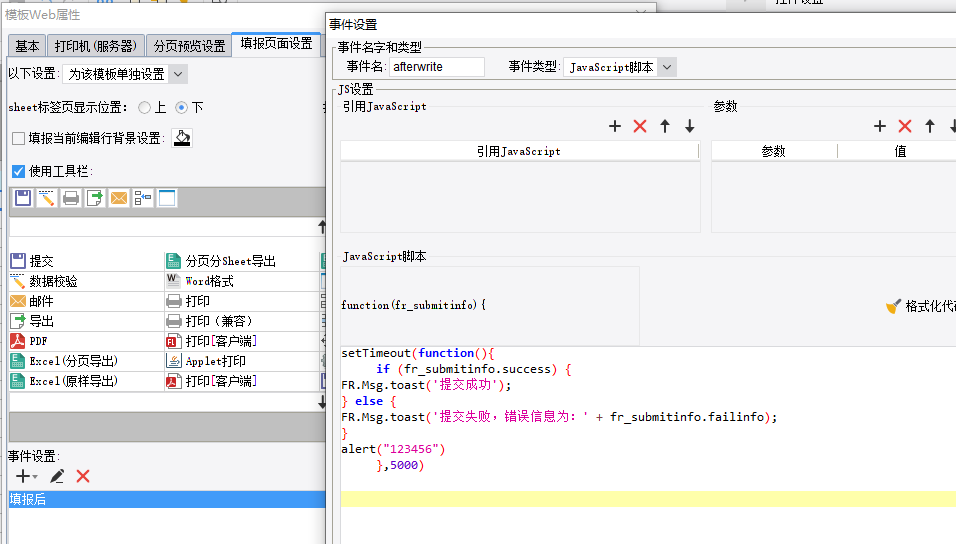Uncheck the 使用工具栏 checkbox
The width and height of the screenshot is (956, 544).
coord(18,171)
